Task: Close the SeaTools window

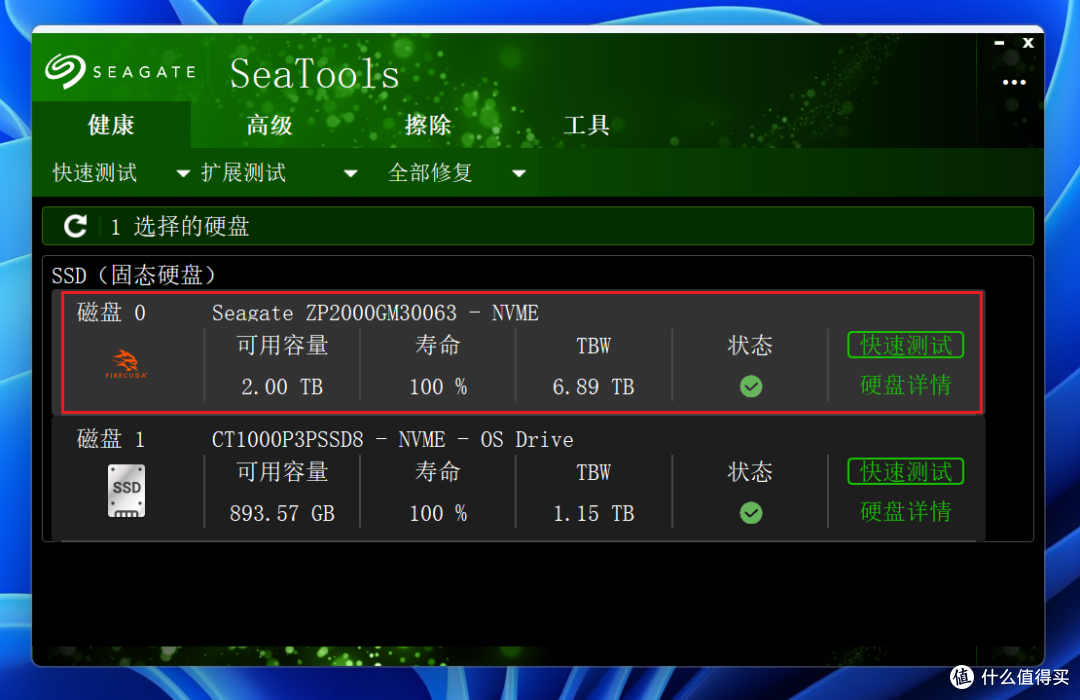Action: tap(1028, 43)
